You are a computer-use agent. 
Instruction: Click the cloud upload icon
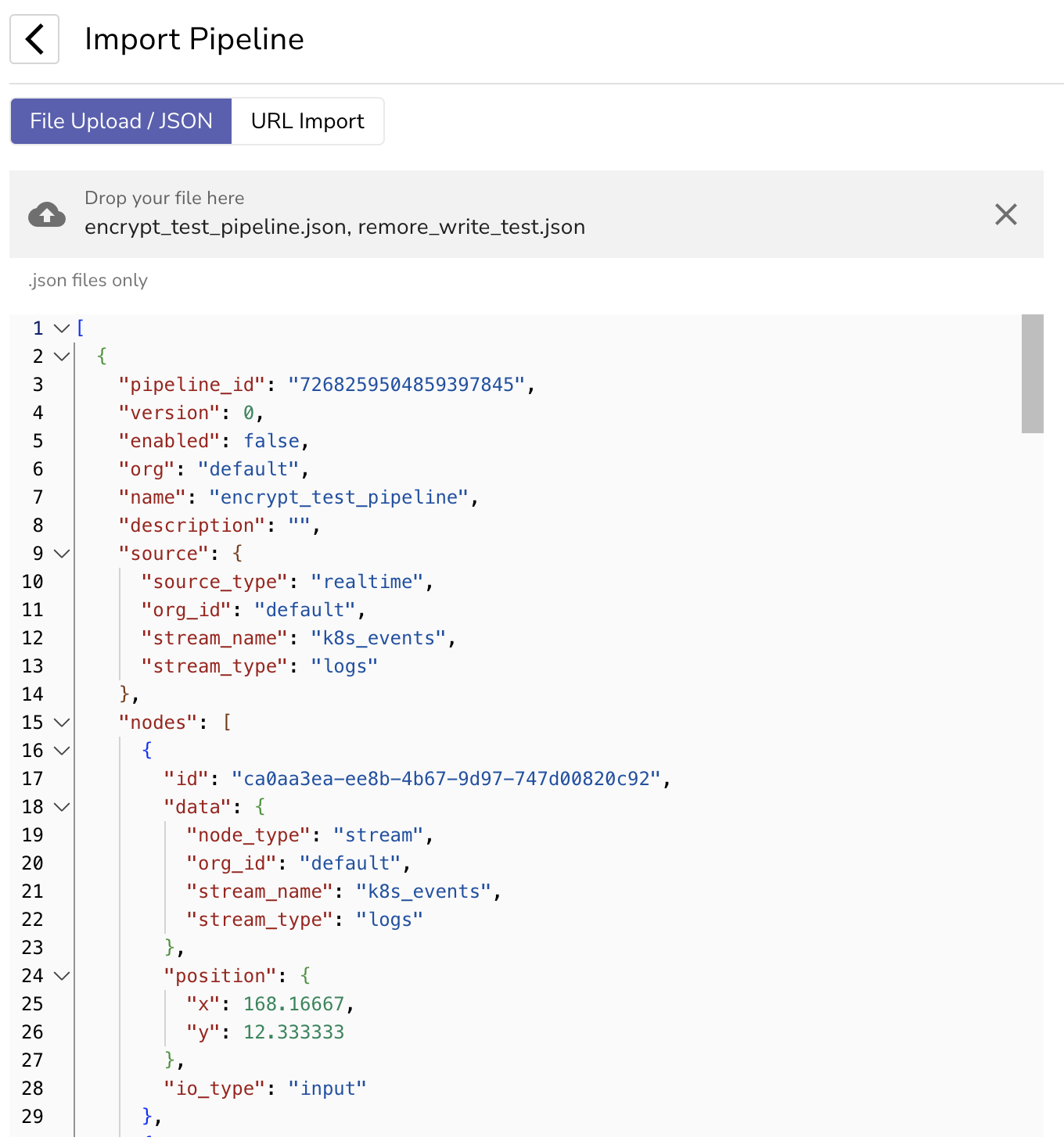(47, 214)
